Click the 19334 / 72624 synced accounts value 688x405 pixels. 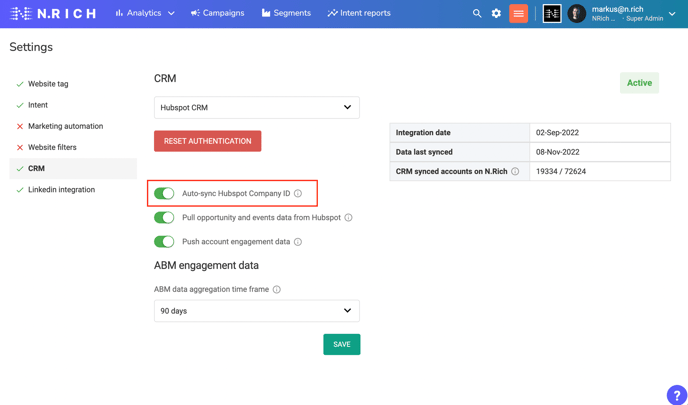561,172
